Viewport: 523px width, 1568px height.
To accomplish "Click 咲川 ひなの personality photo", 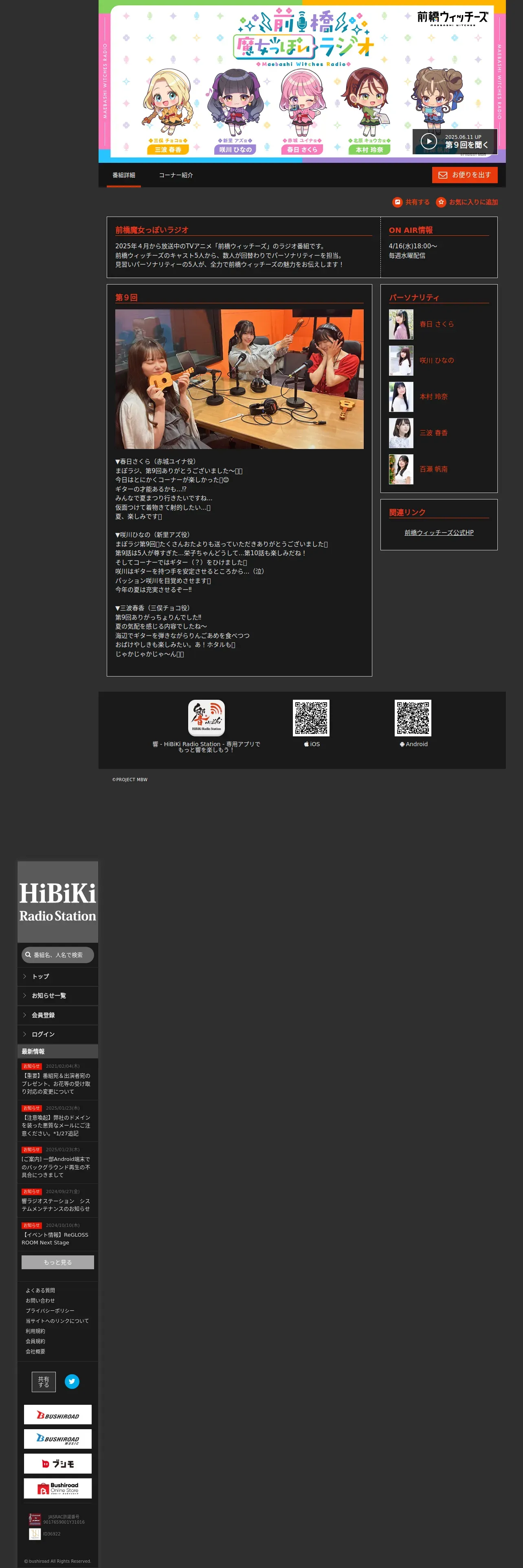I will 401,360.
